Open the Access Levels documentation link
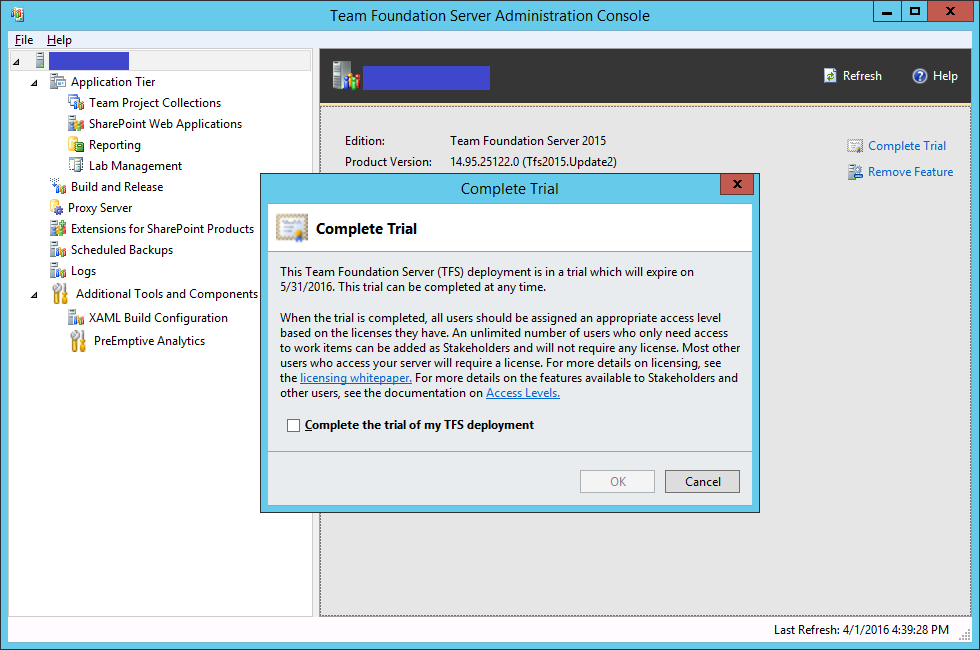Screen dimensions: 980x650 click(x=522, y=392)
